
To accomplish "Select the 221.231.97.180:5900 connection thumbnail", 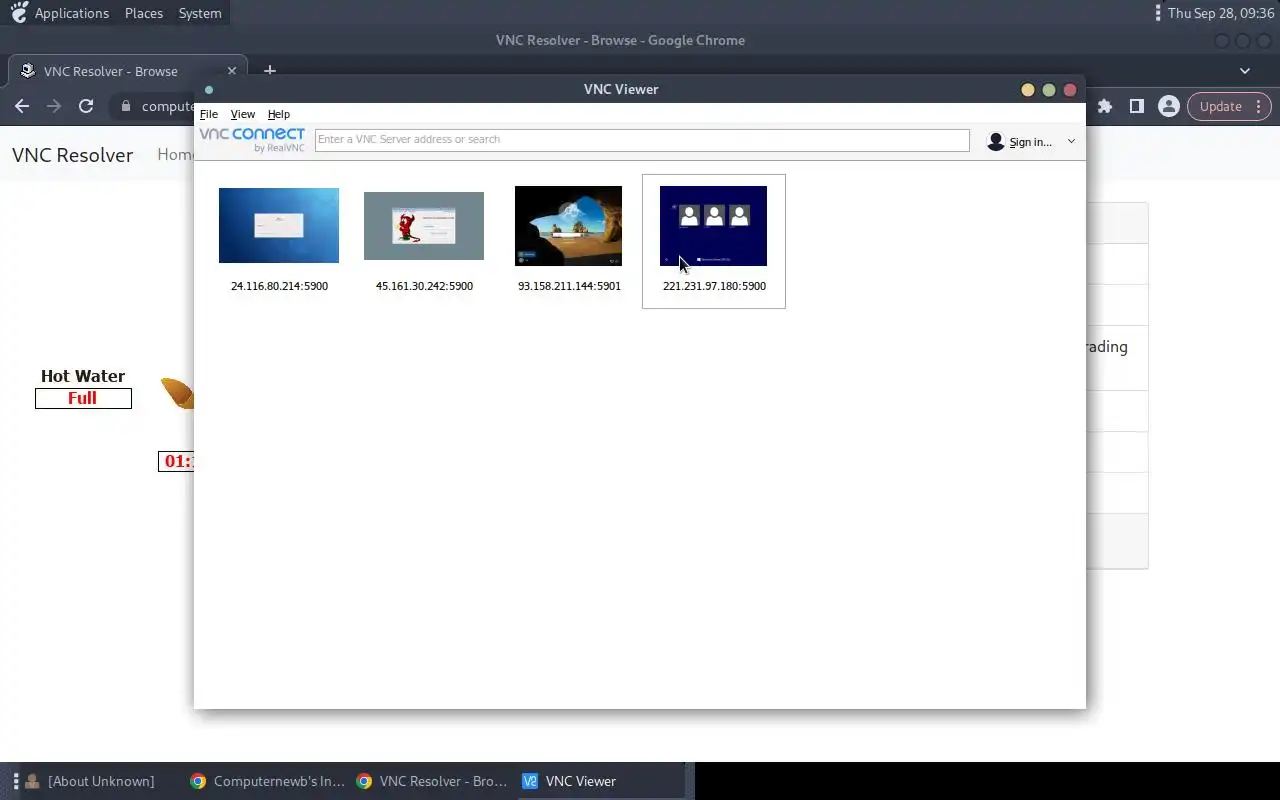I will (713, 226).
